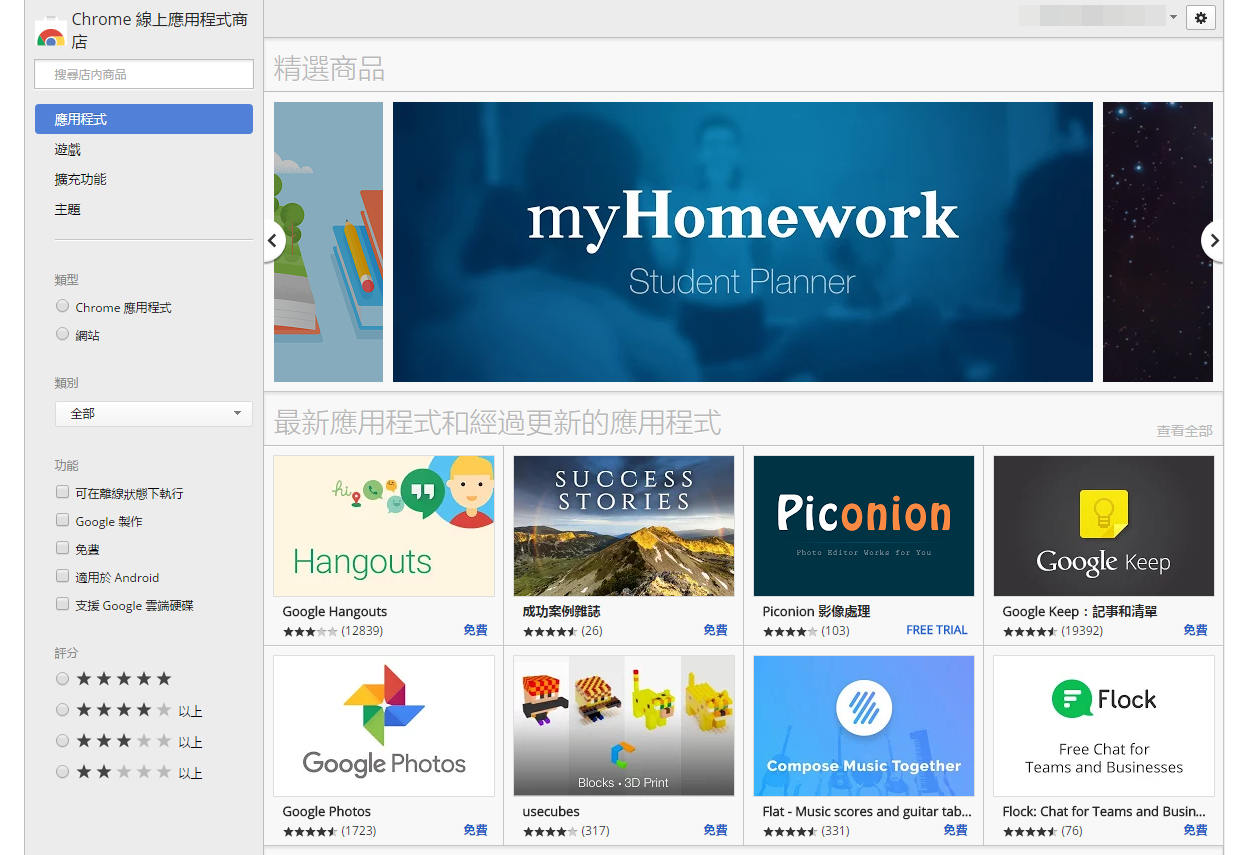Click the settings gear icon

(x=1201, y=18)
